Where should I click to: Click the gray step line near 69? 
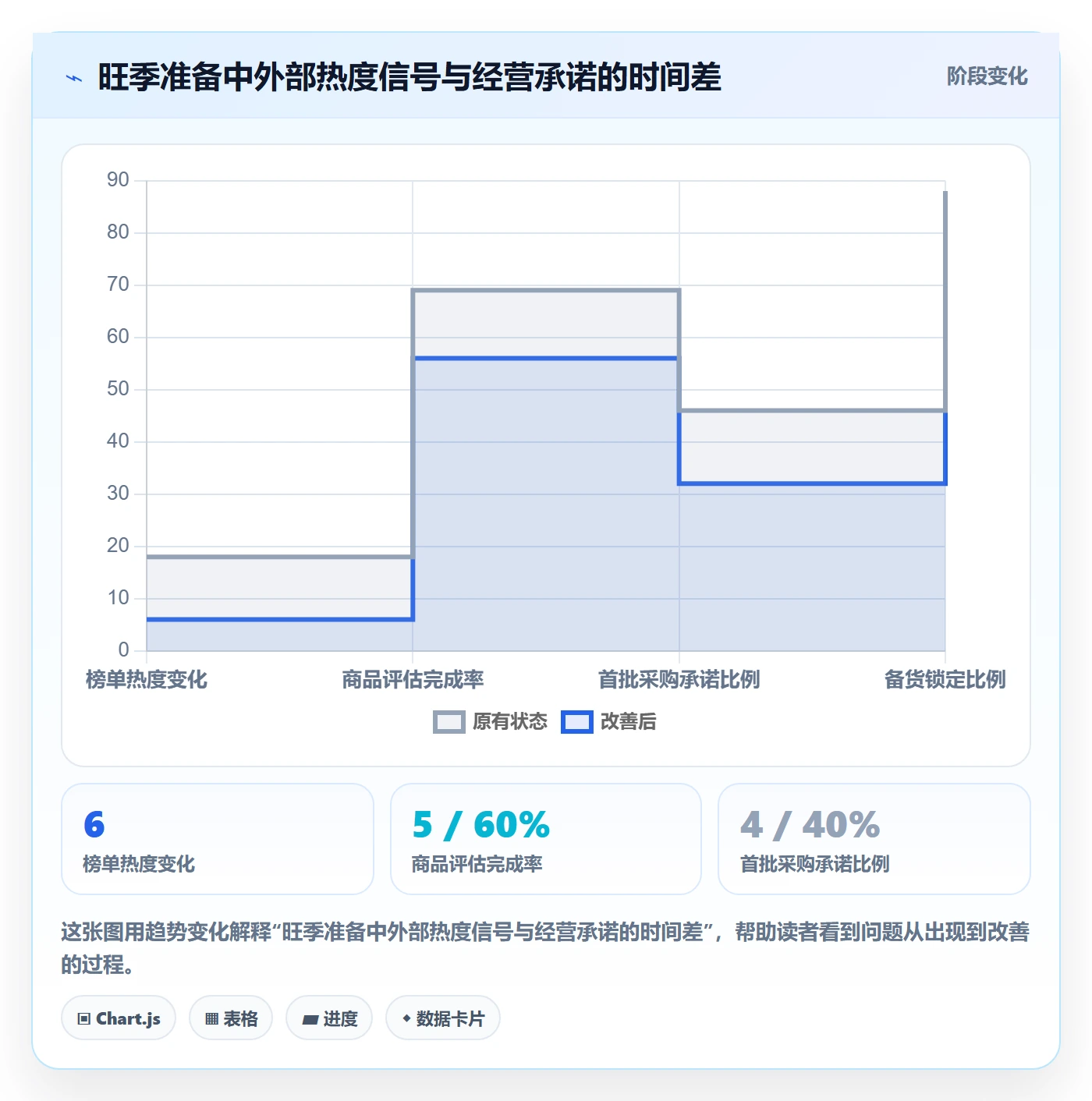pyautogui.click(x=546, y=291)
